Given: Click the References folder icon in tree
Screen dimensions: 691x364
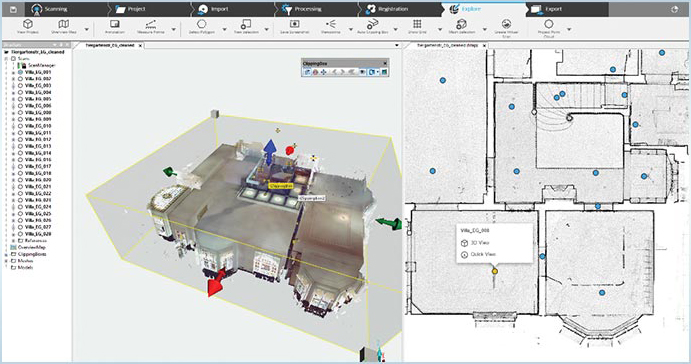Looking at the screenshot, I should point(20,241).
